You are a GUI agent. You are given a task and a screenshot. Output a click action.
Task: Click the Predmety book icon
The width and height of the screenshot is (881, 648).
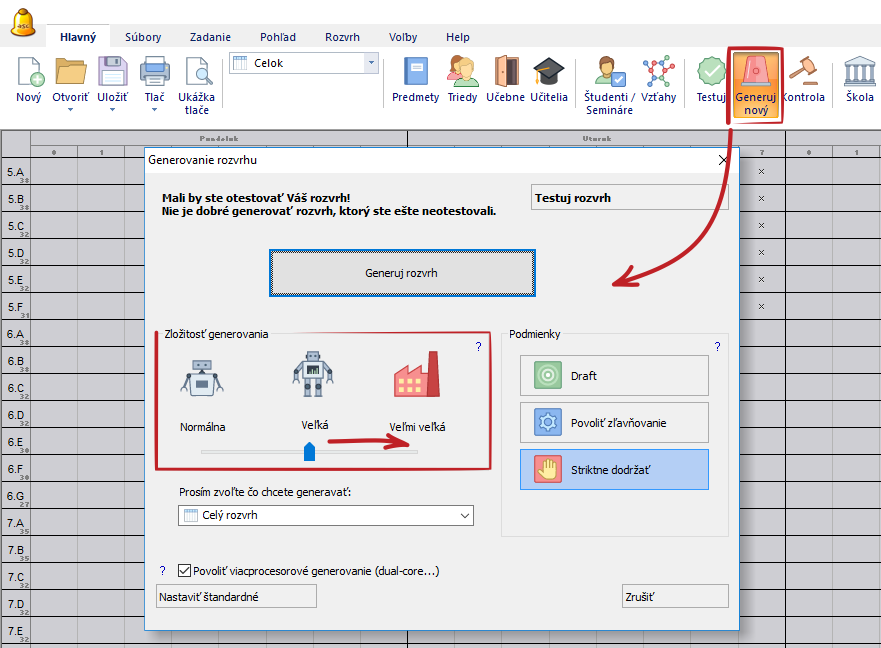[415, 72]
